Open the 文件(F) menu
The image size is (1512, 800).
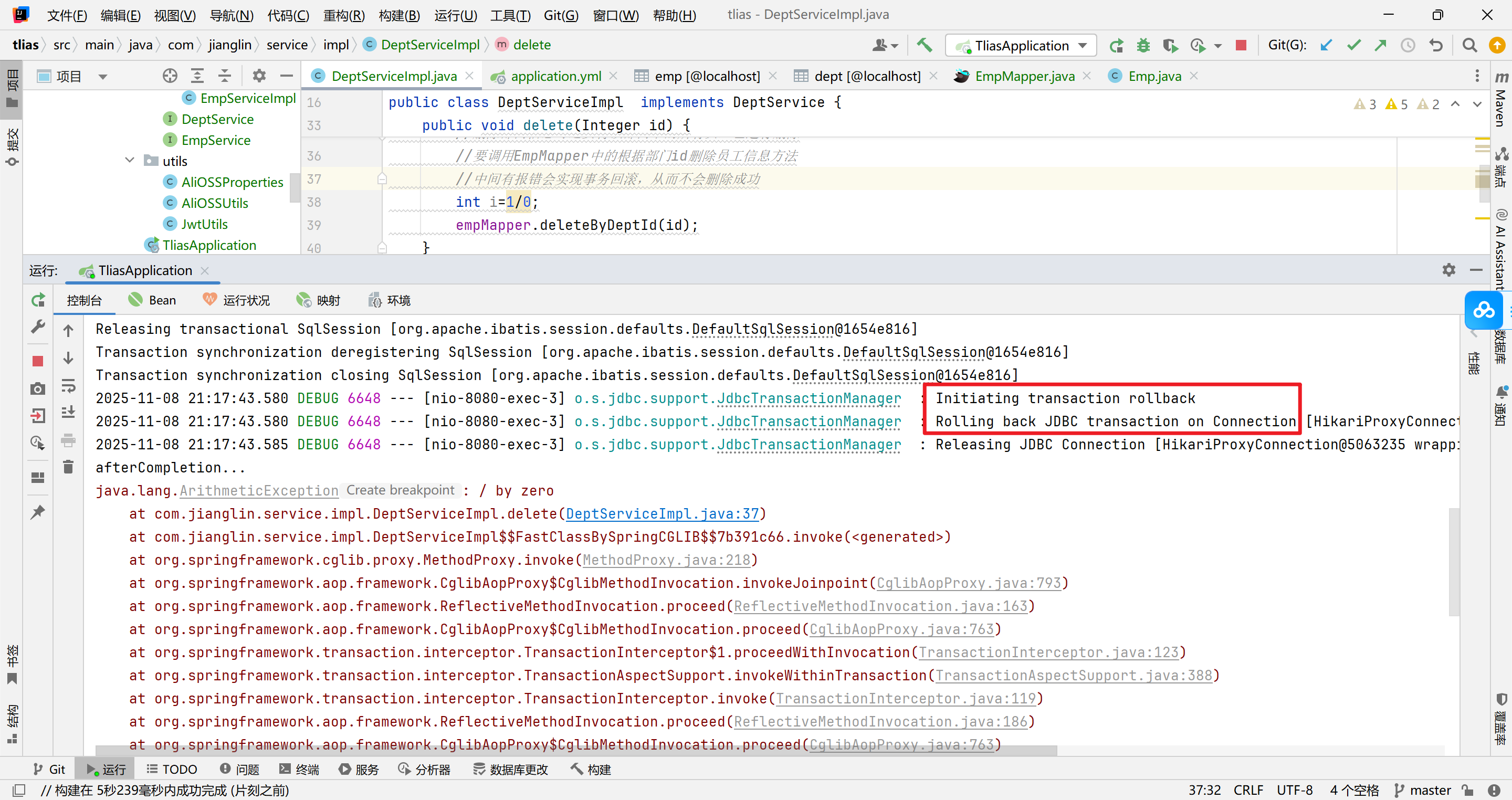click(67, 15)
